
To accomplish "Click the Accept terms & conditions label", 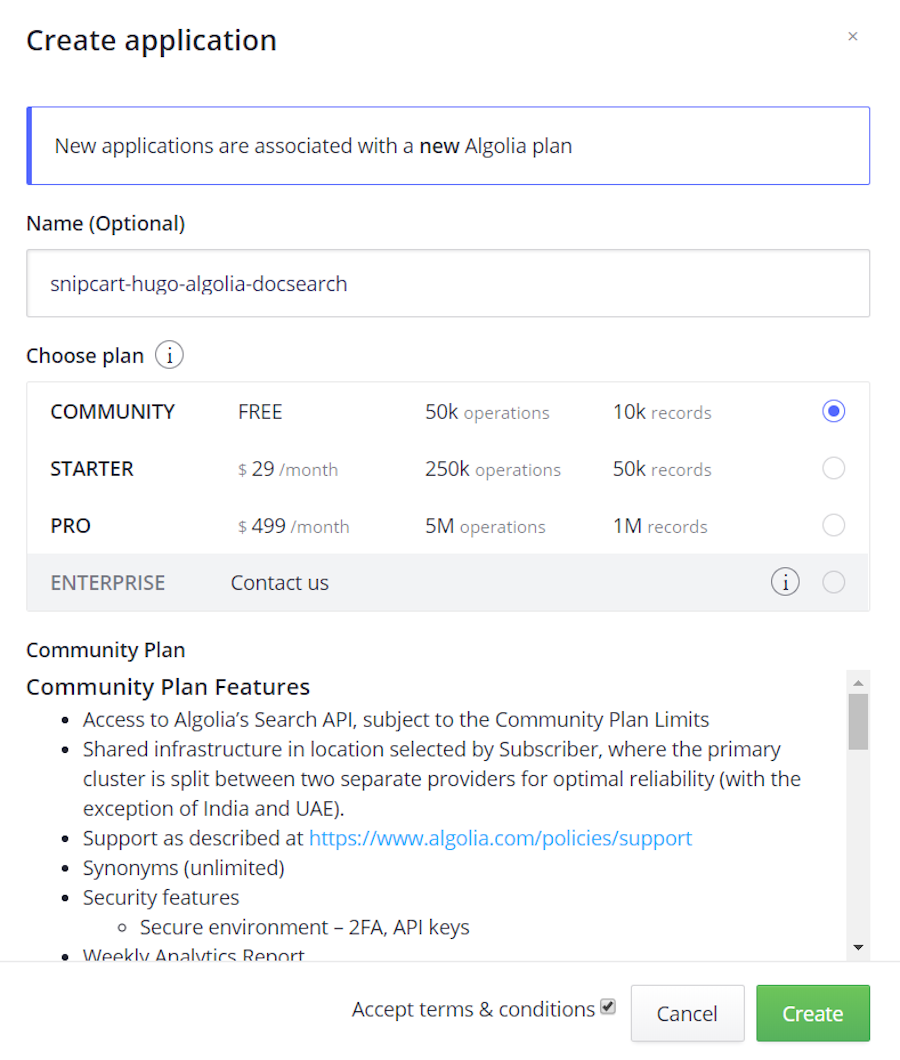I will (473, 1009).
